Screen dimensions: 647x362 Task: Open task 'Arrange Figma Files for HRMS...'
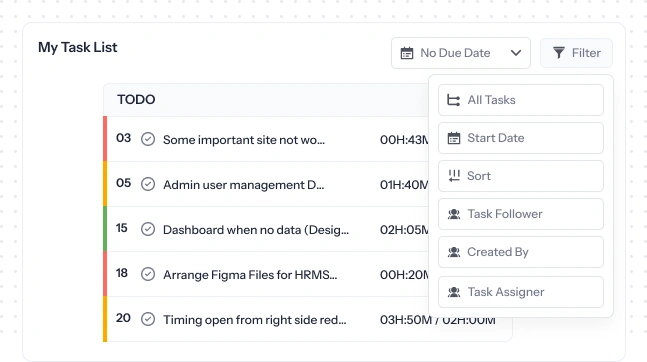pyautogui.click(x=250, y=275)
